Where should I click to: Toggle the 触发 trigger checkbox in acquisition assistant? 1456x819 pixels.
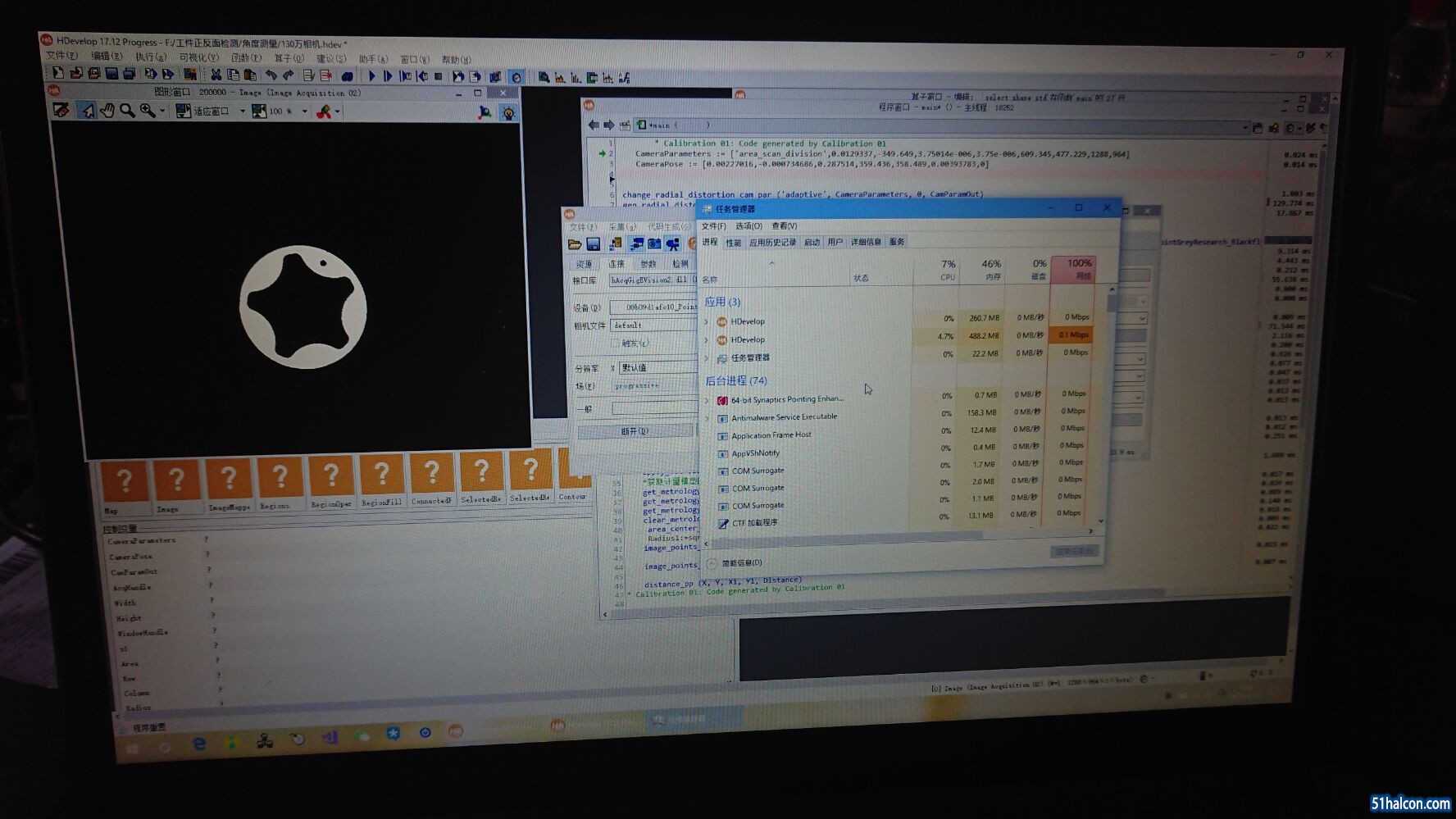614,344
